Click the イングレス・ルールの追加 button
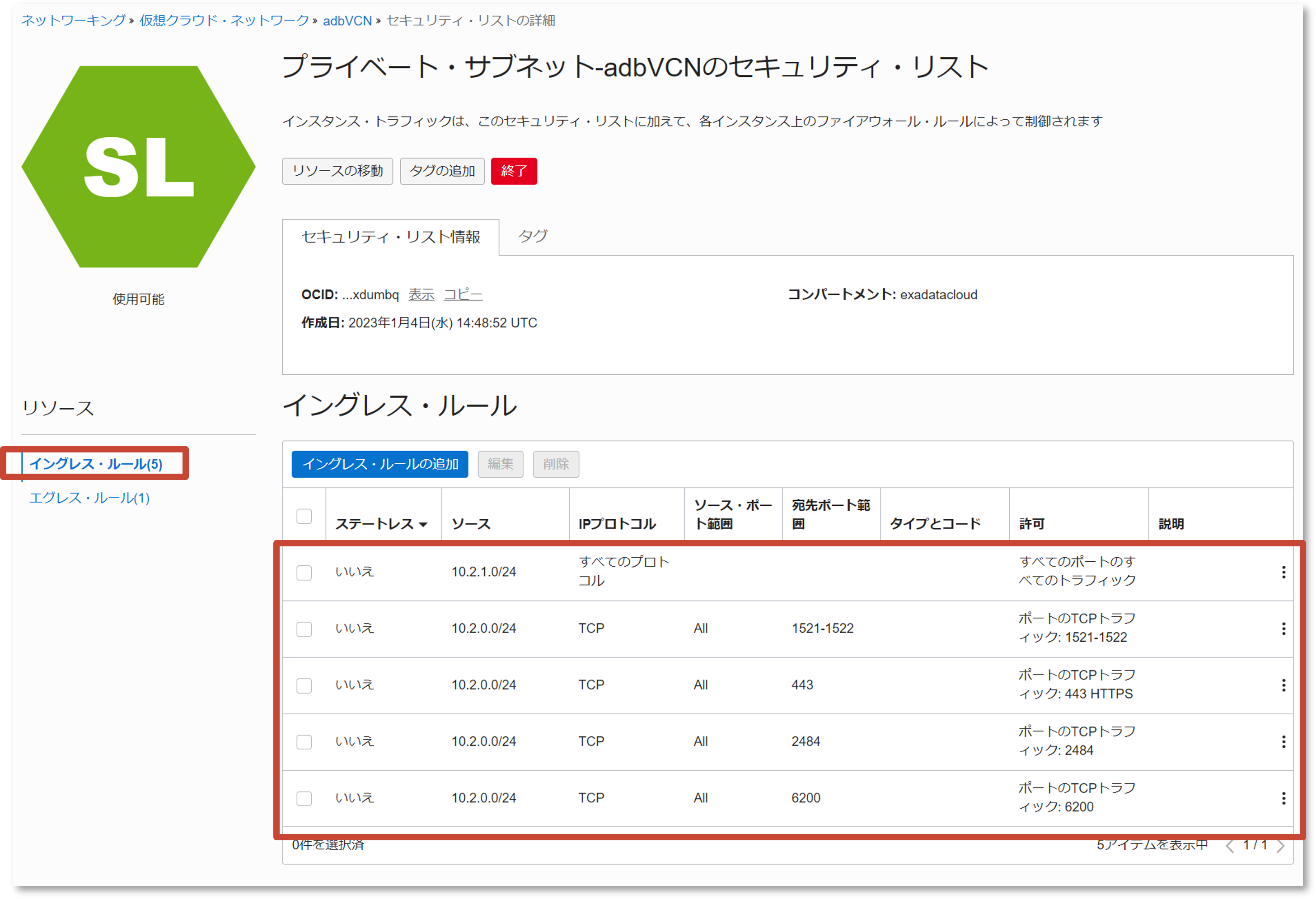The height and width of the screenshot is (899, 1316). point(379,464)
